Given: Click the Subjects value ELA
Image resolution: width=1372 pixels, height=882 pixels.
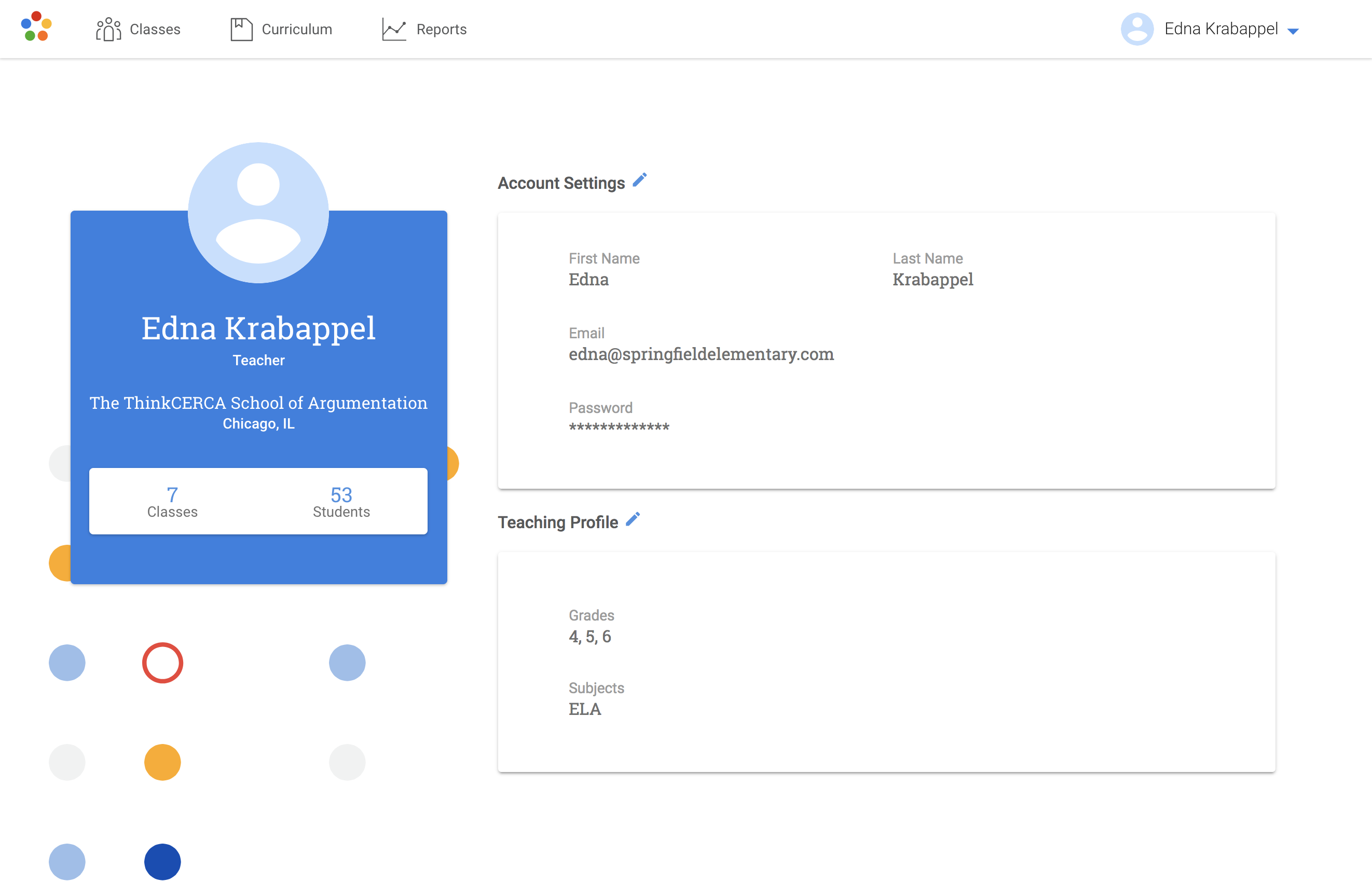Looking at the screenshot, I should [x=585, y=709].
